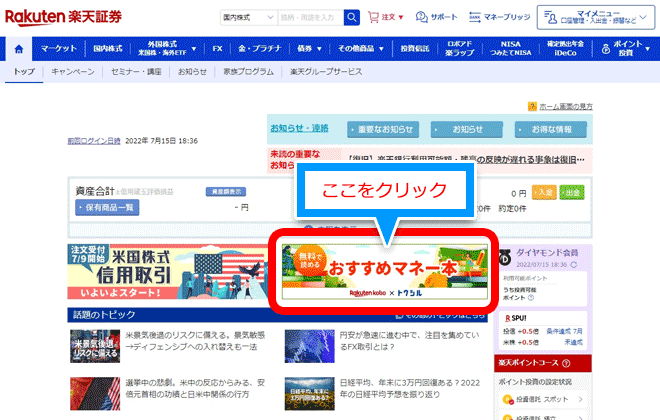Viewport: 660px width, 420px height.
Task: Click the SPU! logo
Action: tap(516, 318)
